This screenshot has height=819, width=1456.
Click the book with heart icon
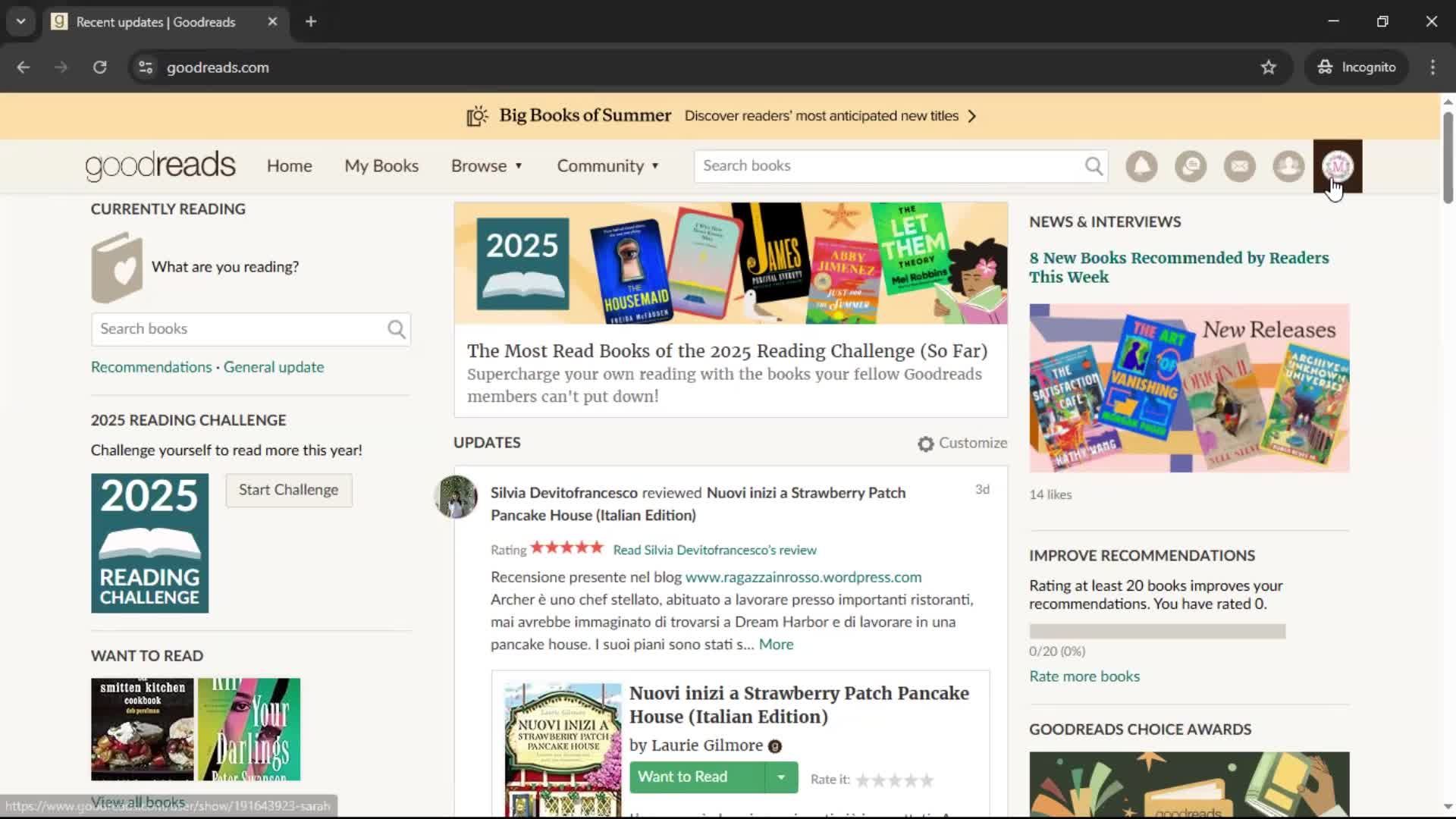pyautogui.click(x=117, y=267)
